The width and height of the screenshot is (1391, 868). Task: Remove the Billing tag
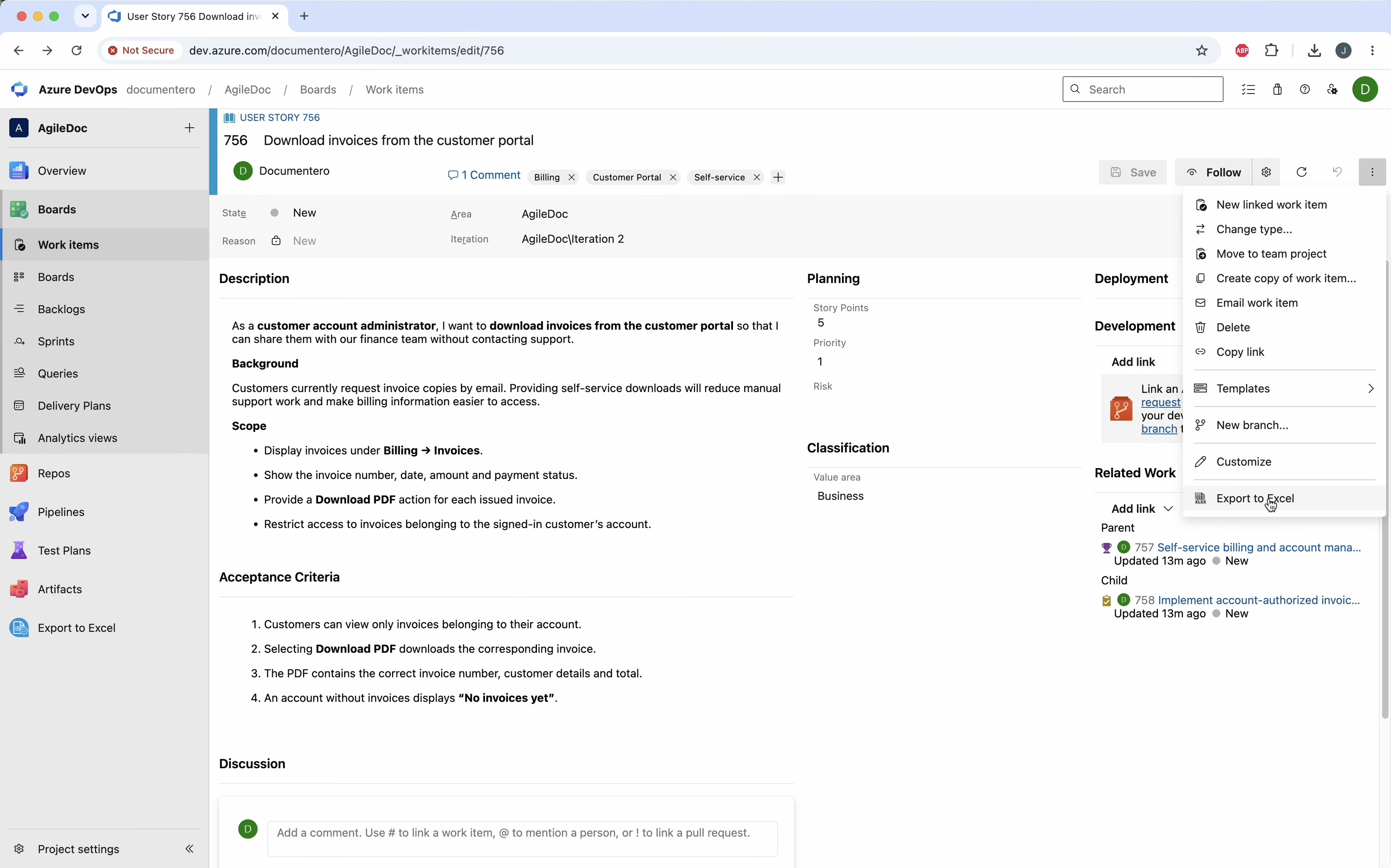(571, 177)
